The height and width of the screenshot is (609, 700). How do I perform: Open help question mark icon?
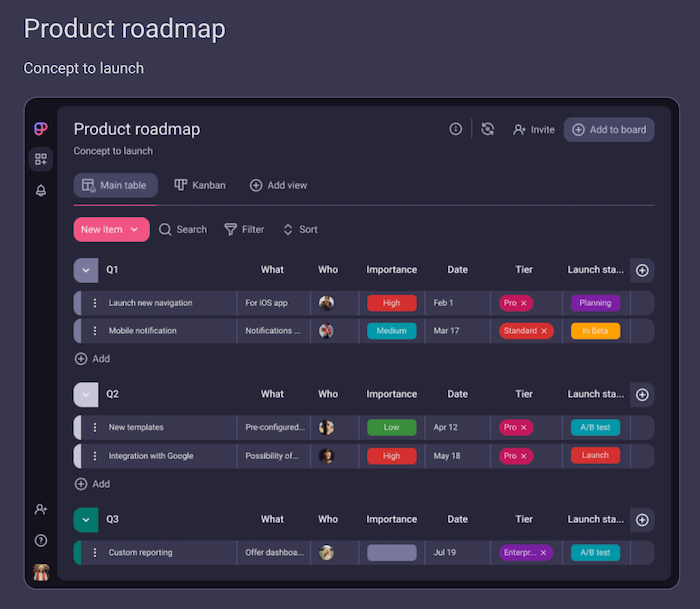click(x=41, y=540)
